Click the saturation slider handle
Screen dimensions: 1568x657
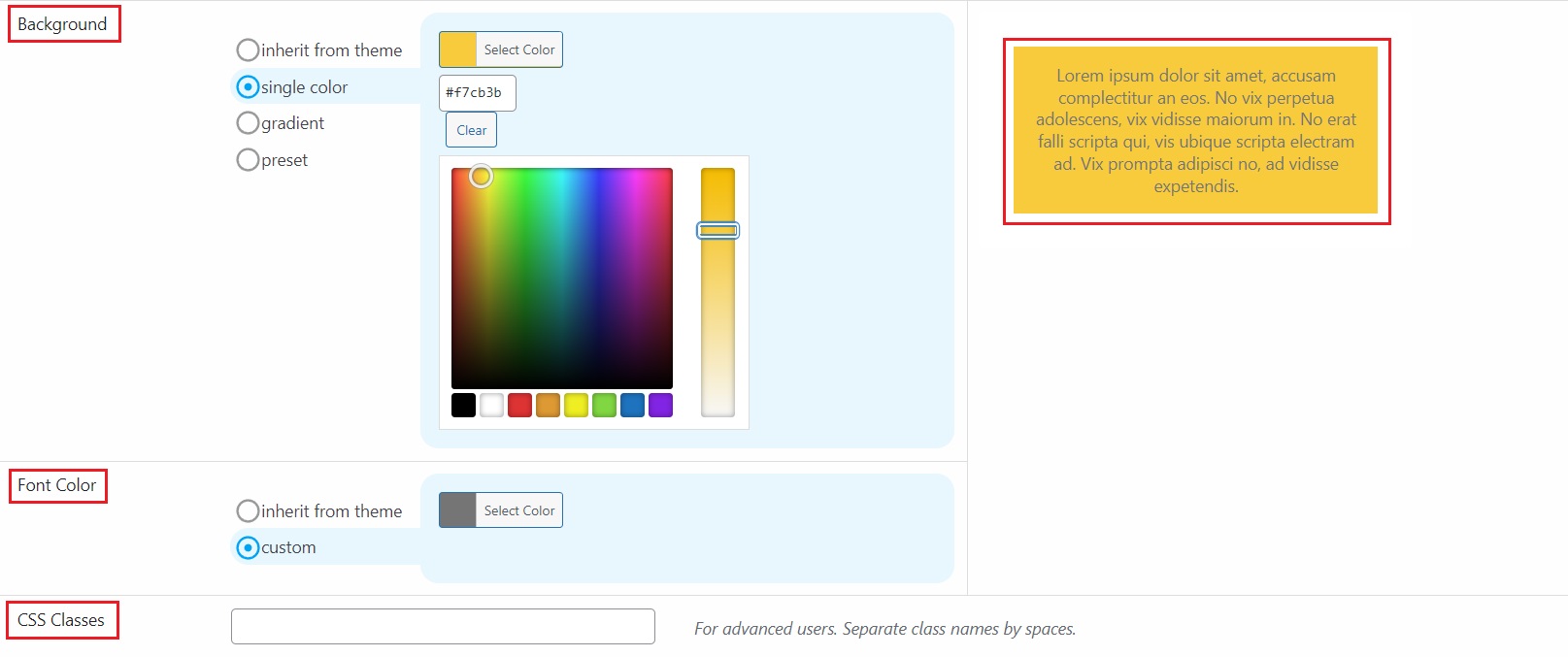coord(718,230)
